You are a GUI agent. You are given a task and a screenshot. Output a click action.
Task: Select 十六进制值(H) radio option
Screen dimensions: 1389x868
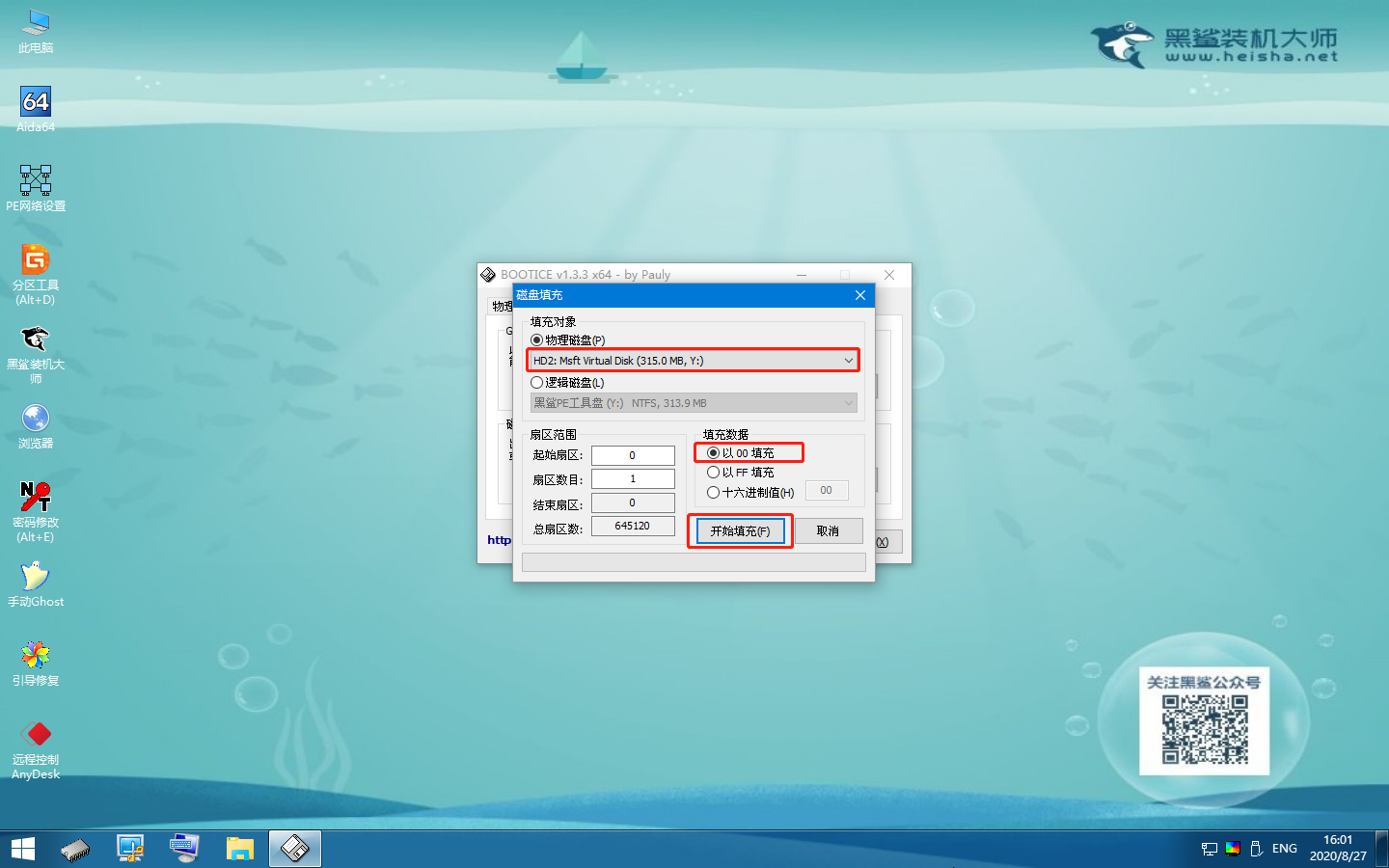click(x=714, y=493)
